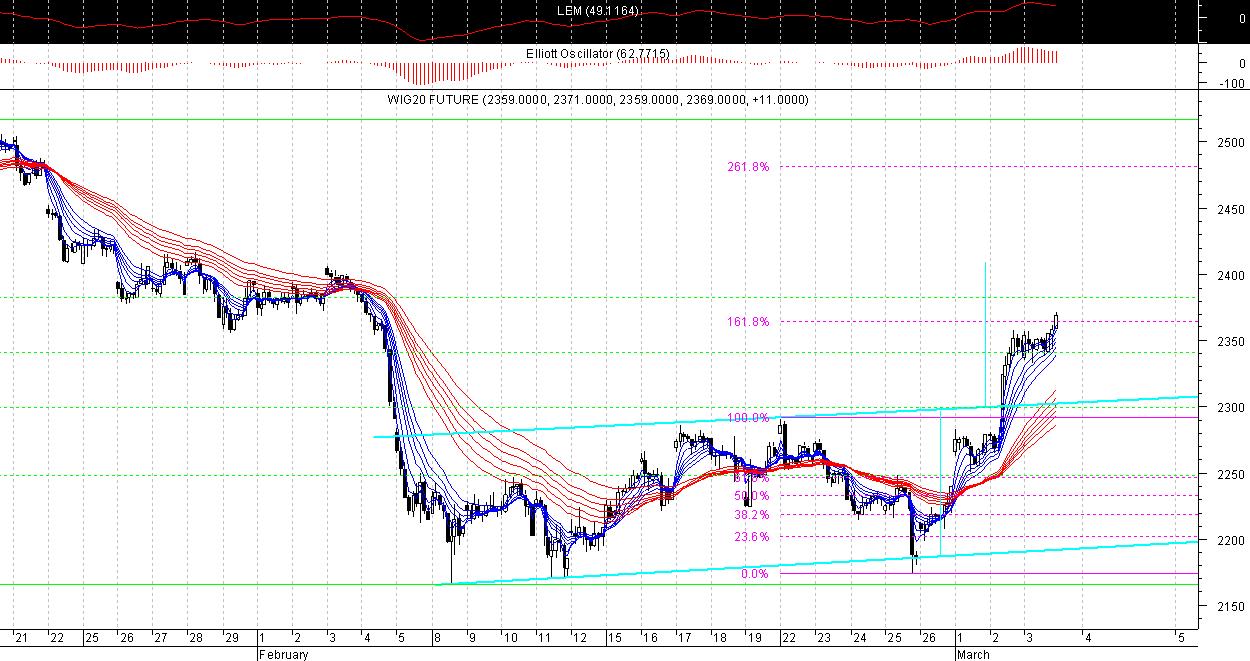The height and width of the screenshot is (661, 1250).
Task: Select date 16 on the time axis
Action: (651, 638)
